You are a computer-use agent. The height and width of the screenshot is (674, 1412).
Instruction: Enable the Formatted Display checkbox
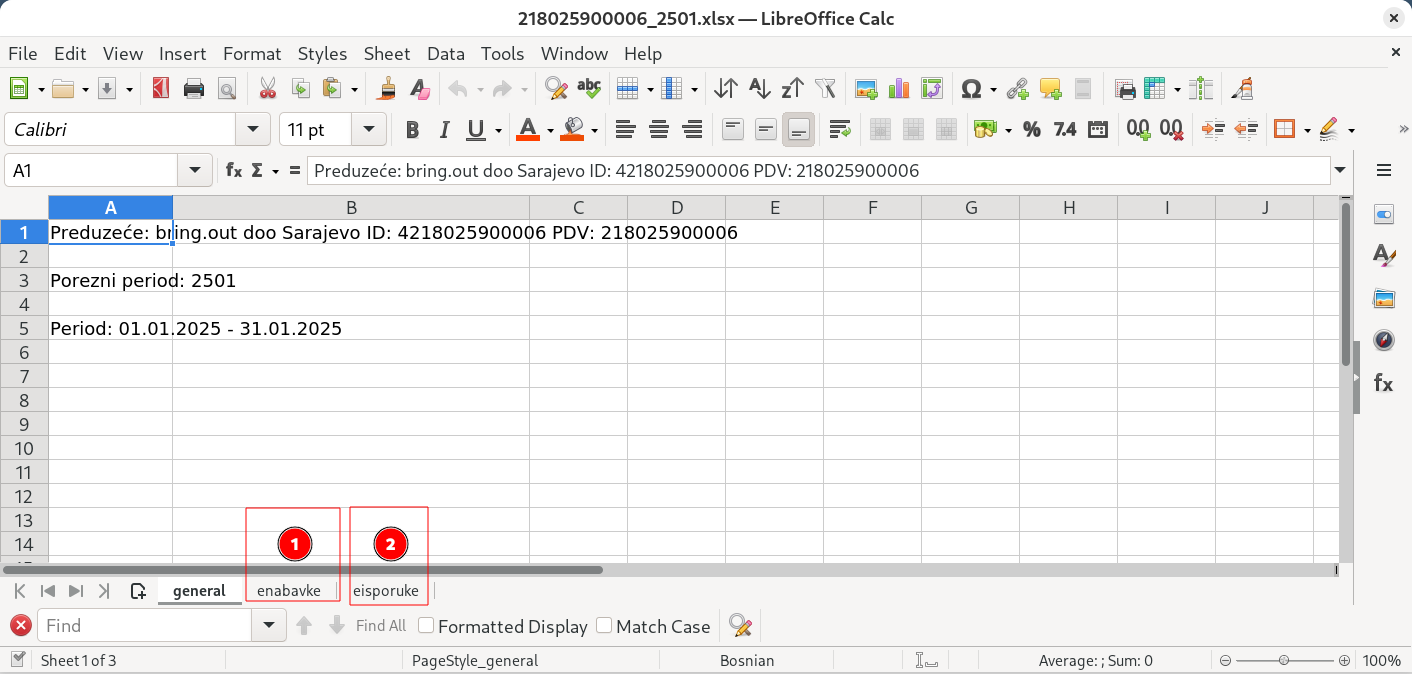pos(426,626)
